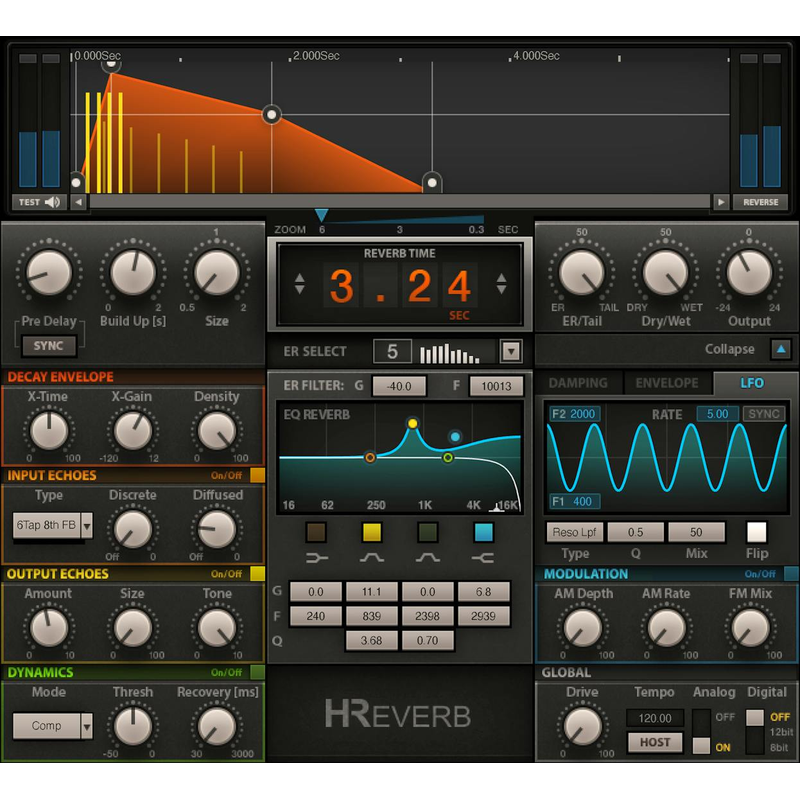Screen dimensions: 800x800
Task: Toggle the Input Echoes On/Off switch
Action: [257, 476]
